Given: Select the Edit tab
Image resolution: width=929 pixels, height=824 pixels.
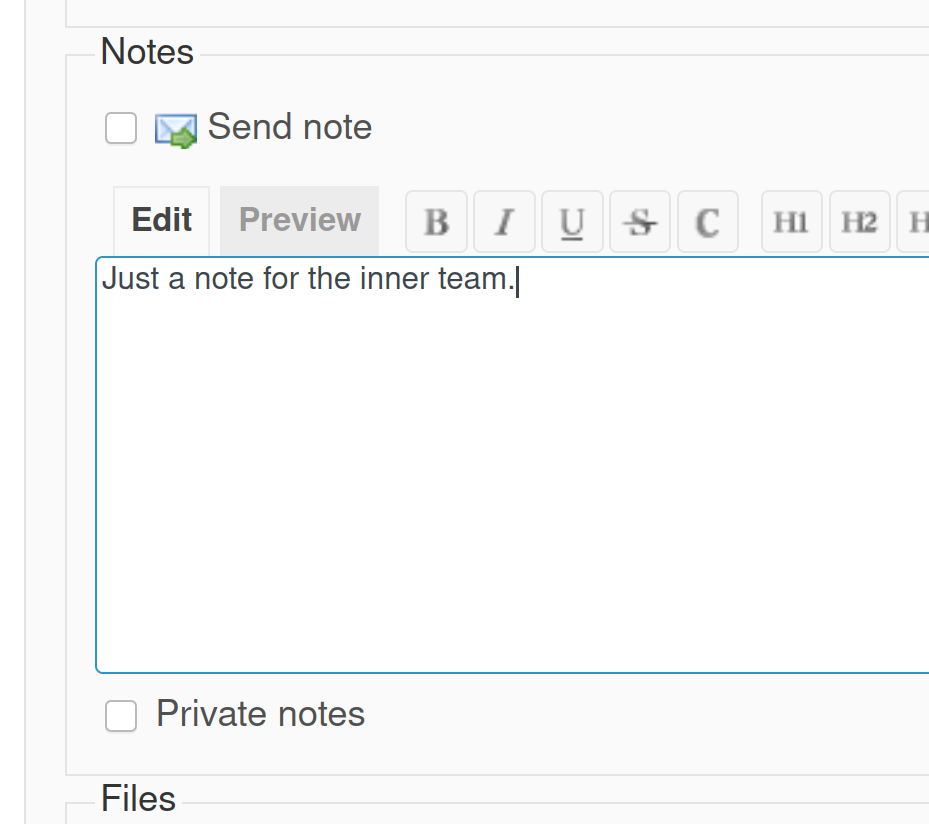Looking at the screenshot, I should coord(161,219).
